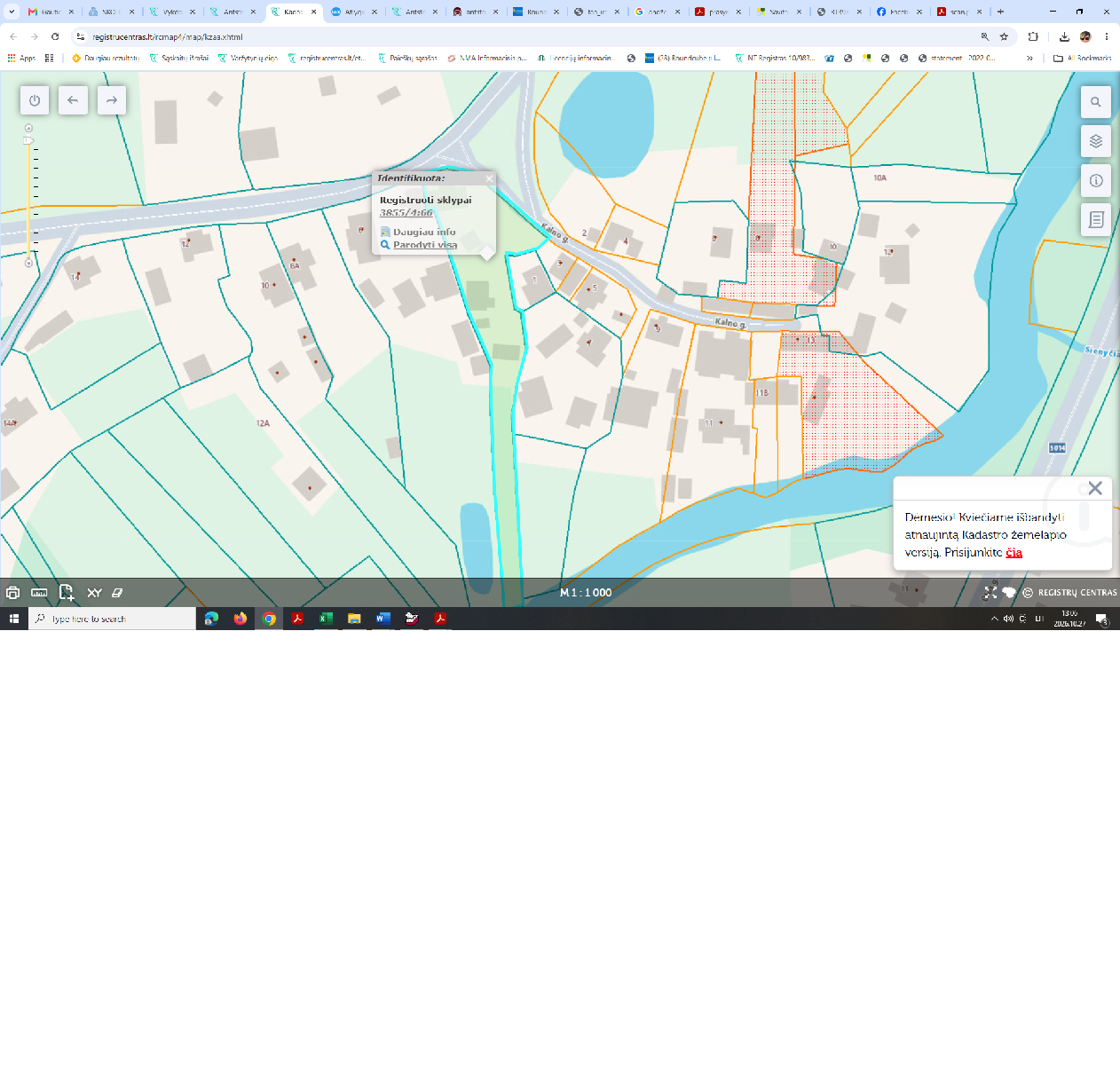
Task: Click the zoom-out arrow below the slider
Action: pos(28,263)
